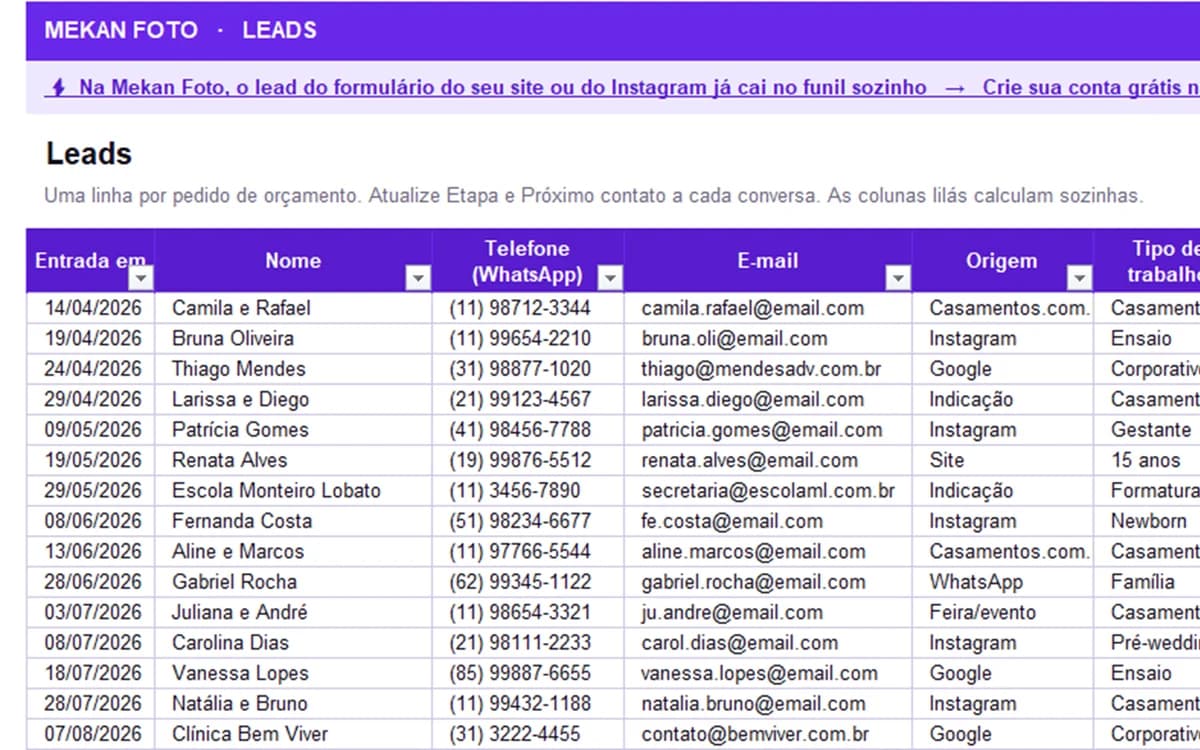Select the Origem cell WhatsApp
Screen dimensions: 1200x750
click(1002, 582)
